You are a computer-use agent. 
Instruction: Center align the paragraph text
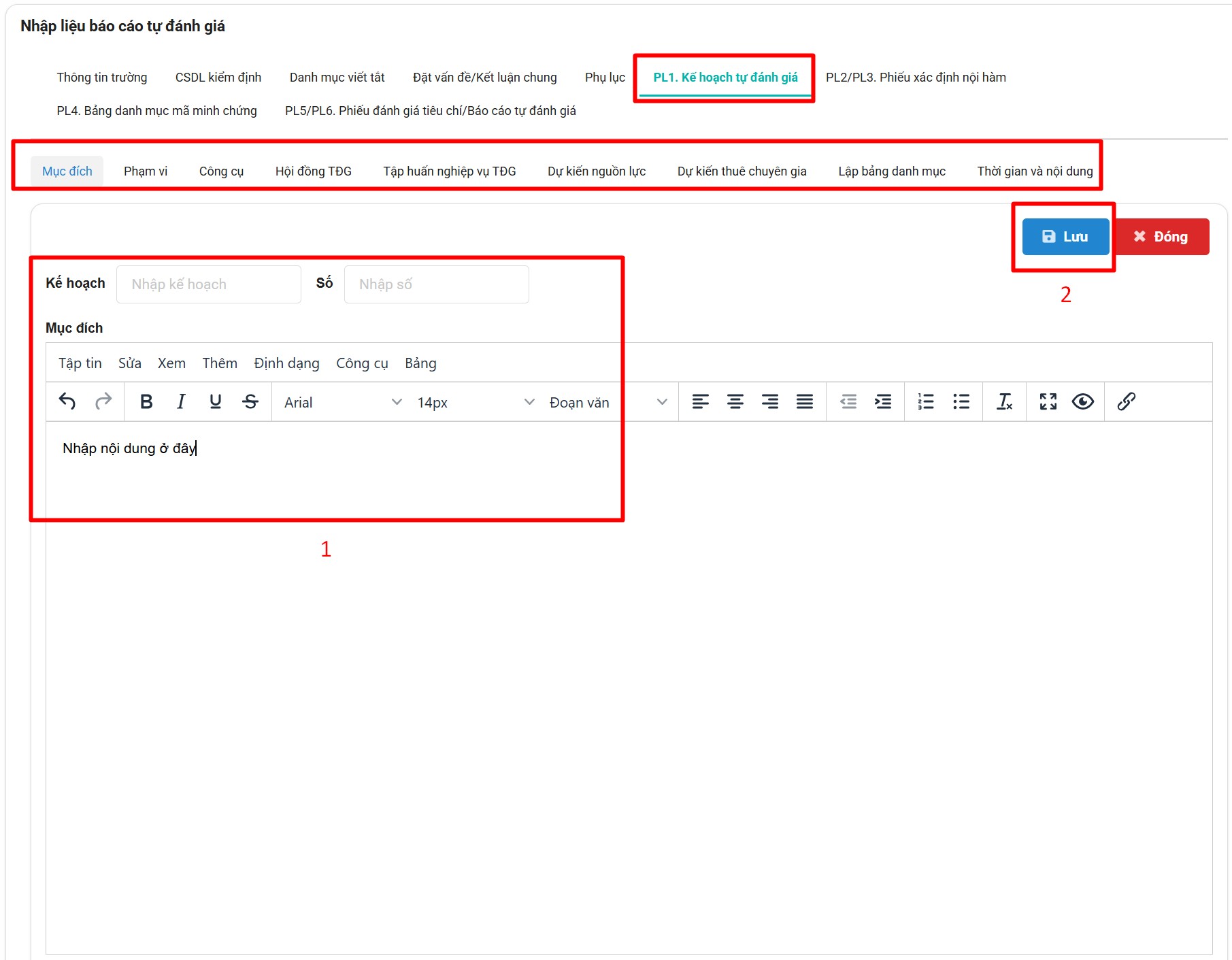(x=735, y=401)
